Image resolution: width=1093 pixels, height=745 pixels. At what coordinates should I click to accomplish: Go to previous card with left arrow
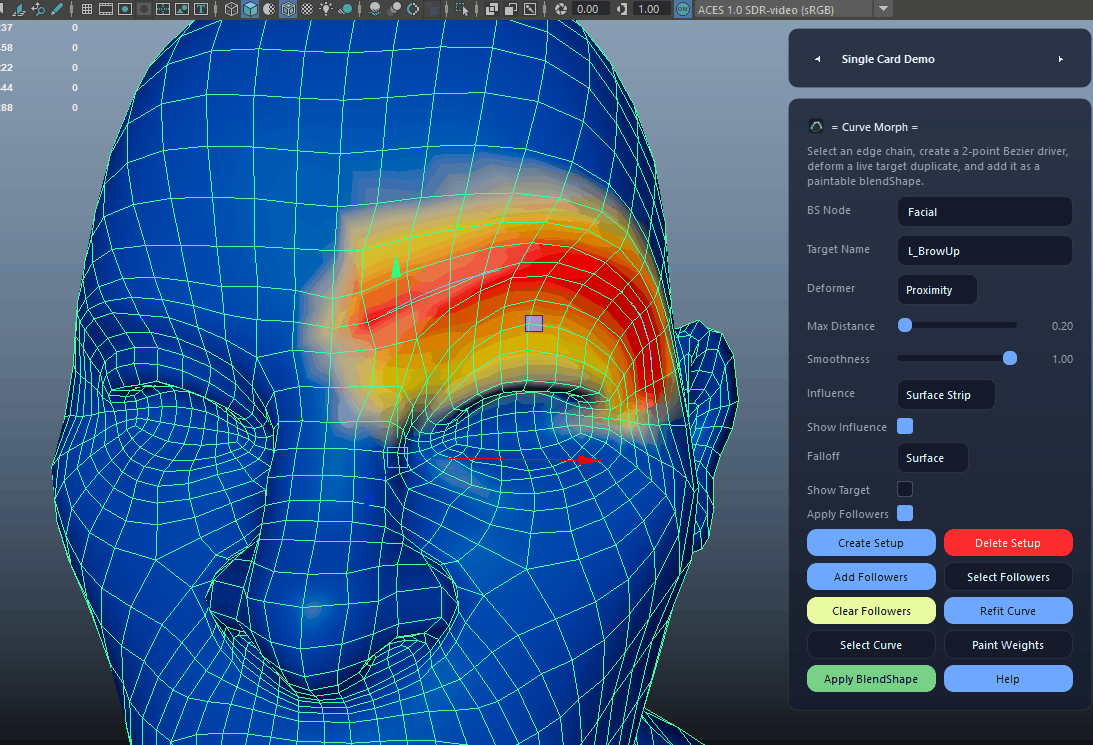point(817,59)
